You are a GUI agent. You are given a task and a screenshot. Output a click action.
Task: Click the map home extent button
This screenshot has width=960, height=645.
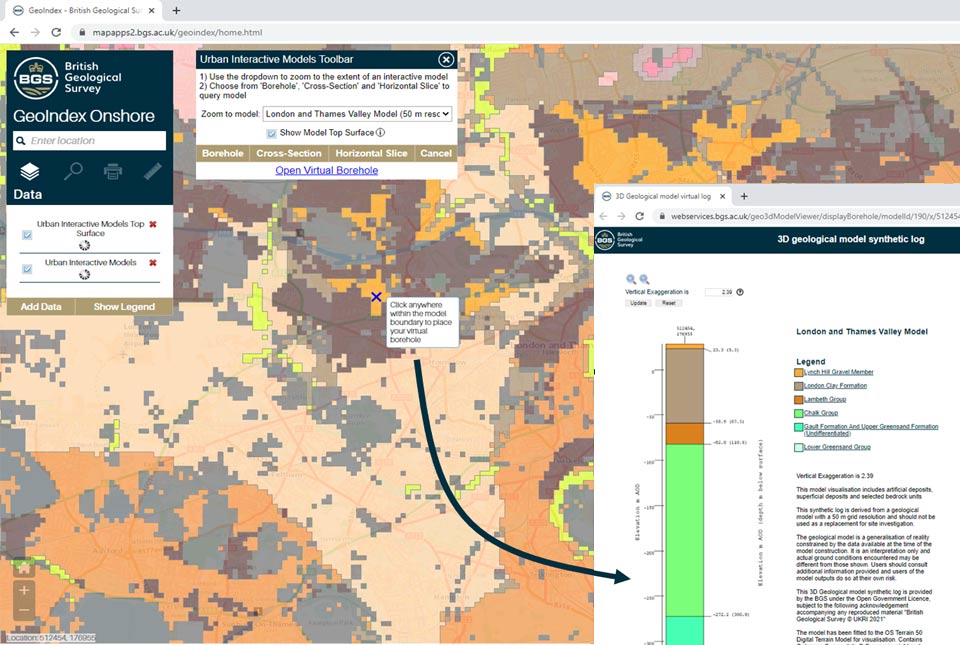[x=24, y=568]
